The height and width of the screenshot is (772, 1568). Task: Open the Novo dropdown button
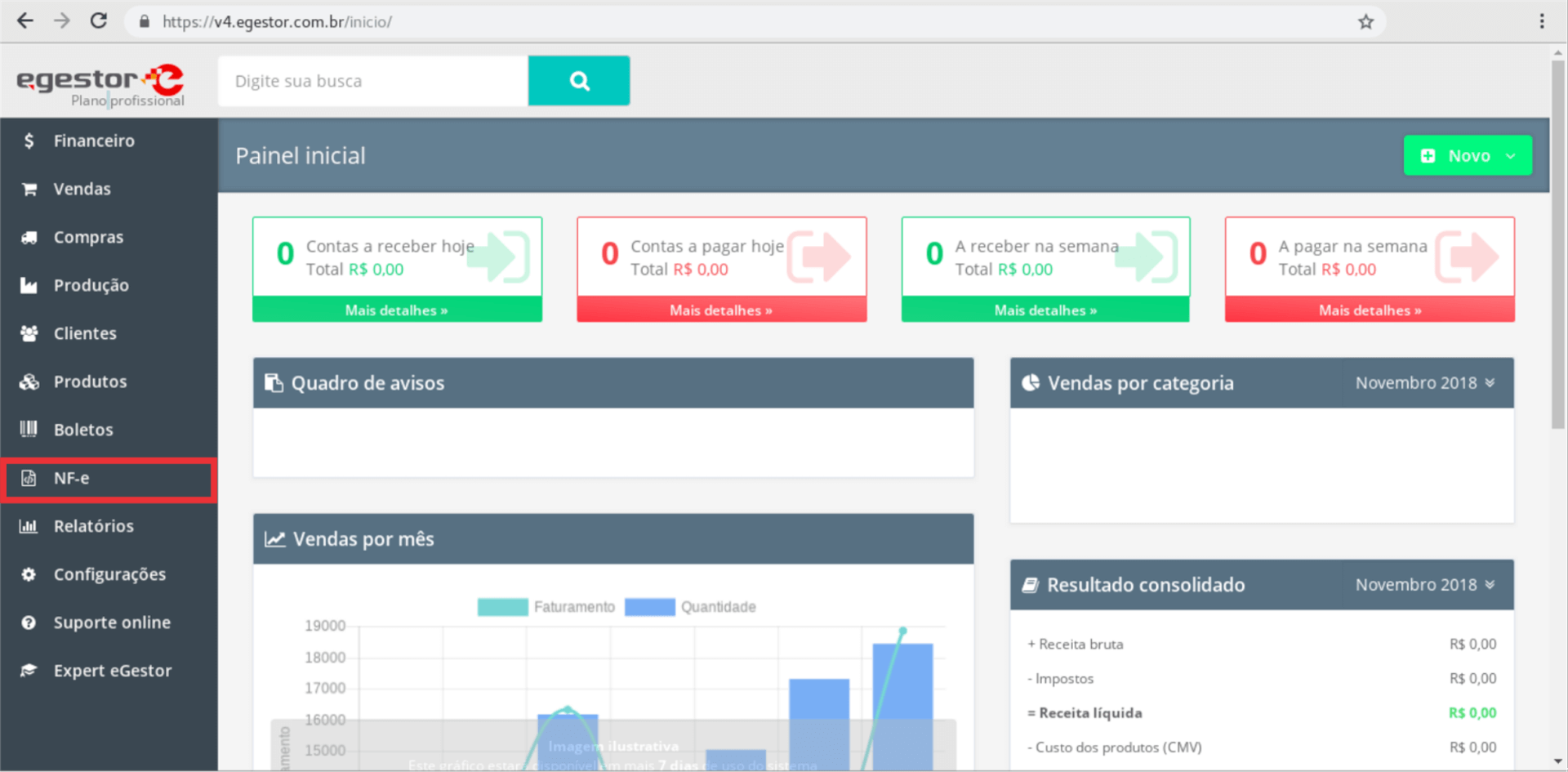(1468, 155)
